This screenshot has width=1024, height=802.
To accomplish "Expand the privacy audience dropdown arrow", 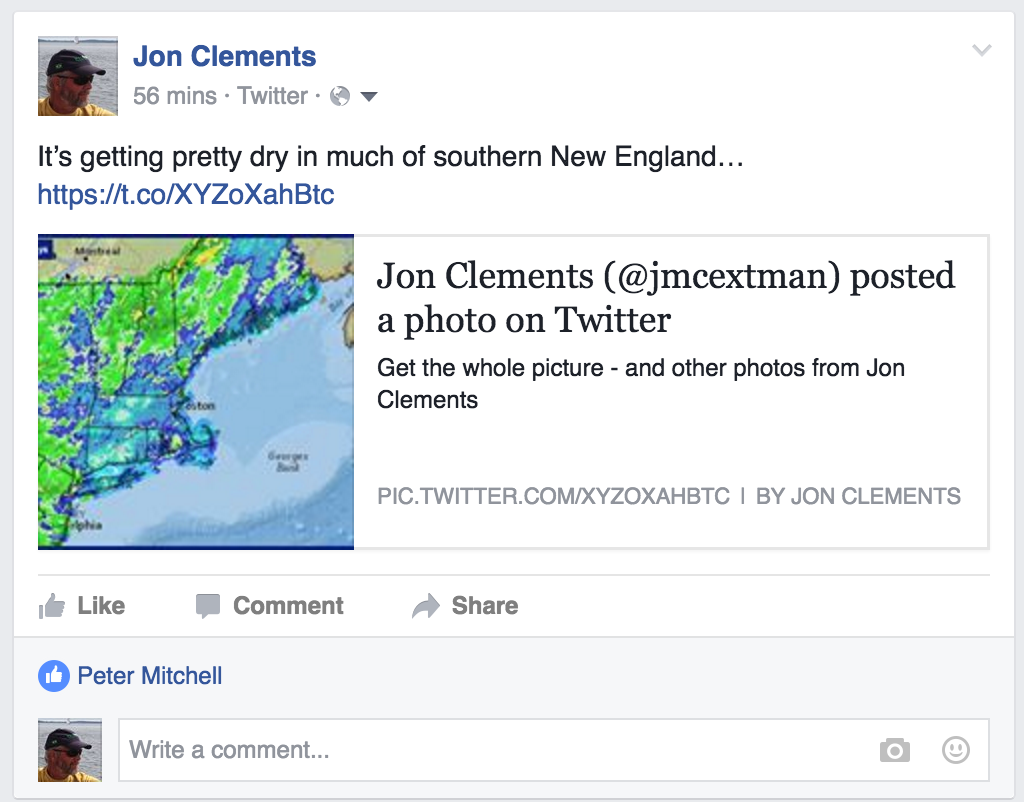I will point(368,97).
